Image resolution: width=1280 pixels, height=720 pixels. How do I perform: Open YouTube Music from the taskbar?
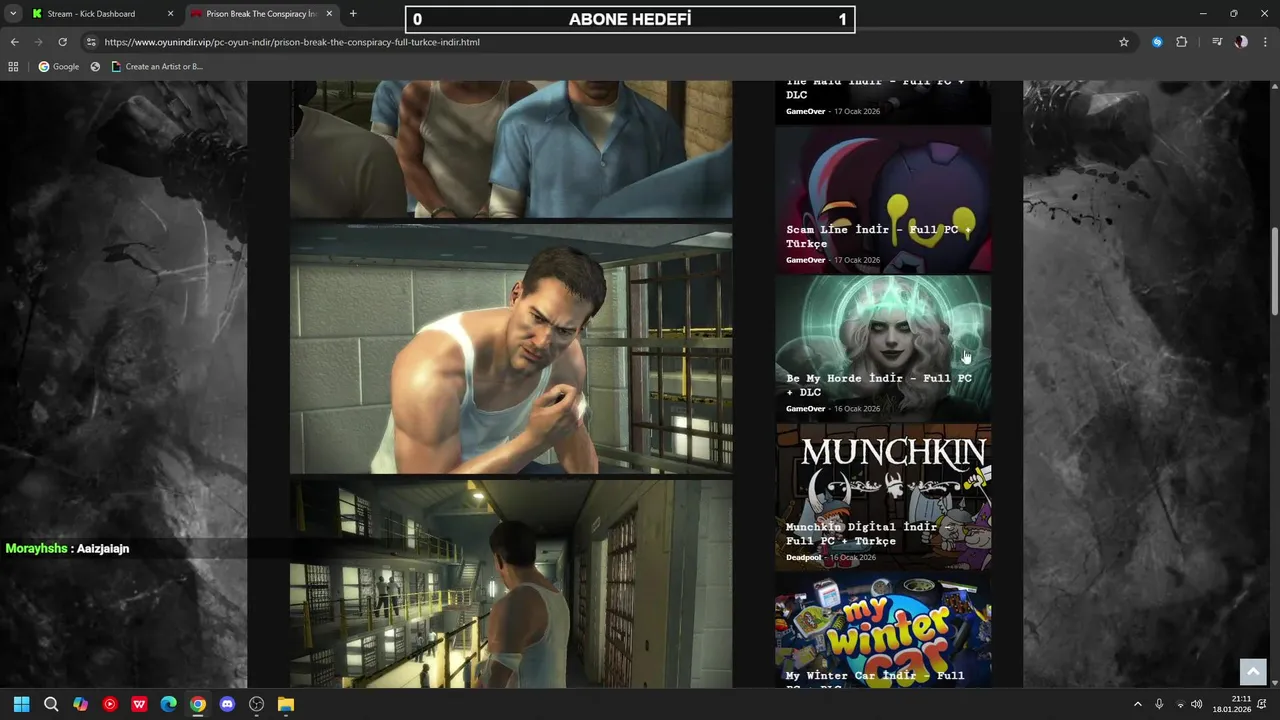click(x=110, y=704)
